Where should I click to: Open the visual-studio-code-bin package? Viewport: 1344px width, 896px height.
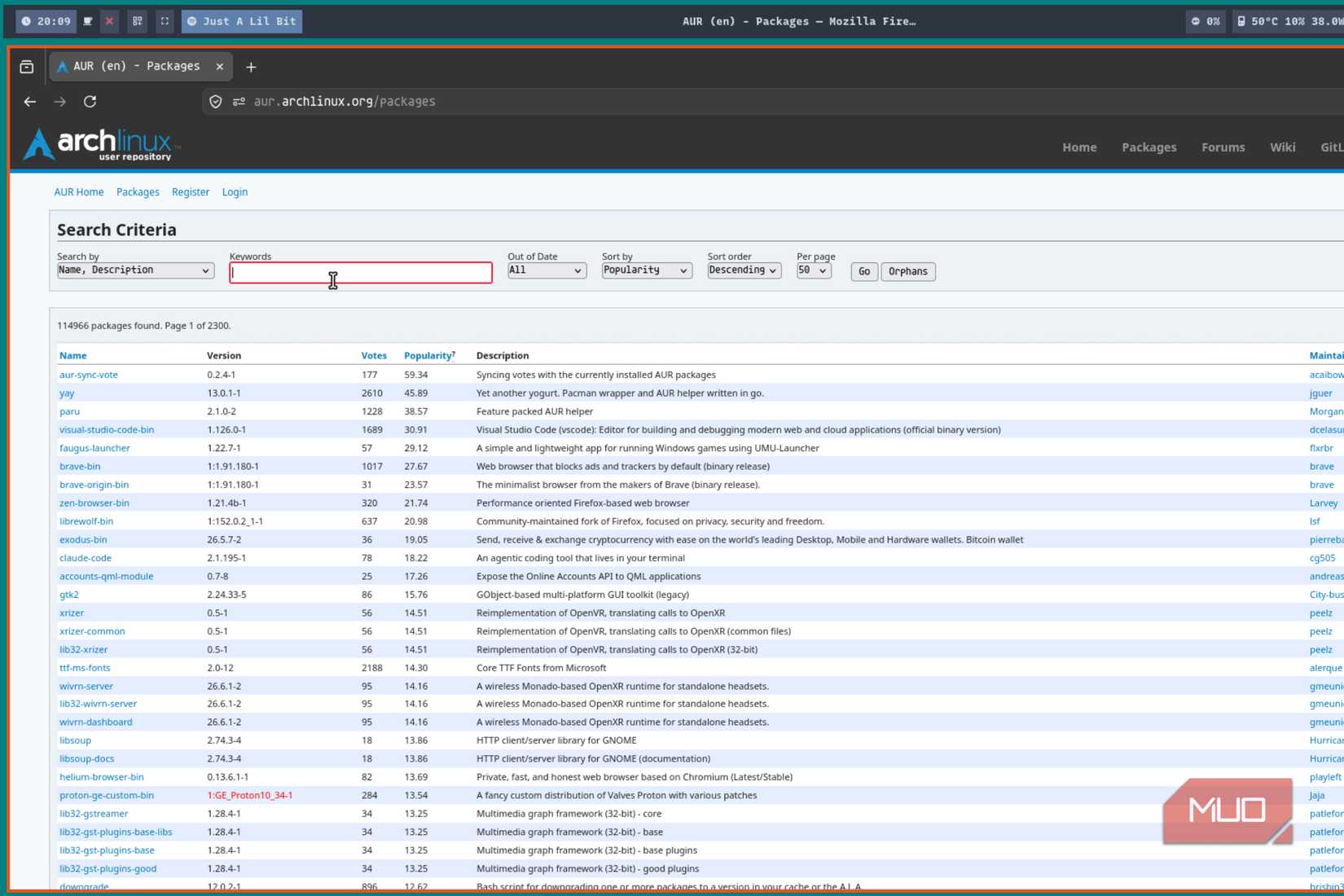[107, 430]
